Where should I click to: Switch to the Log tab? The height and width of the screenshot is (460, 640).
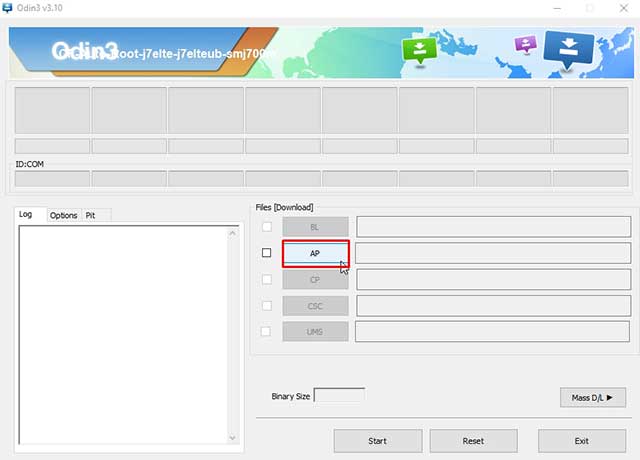[x=26, y=214]
